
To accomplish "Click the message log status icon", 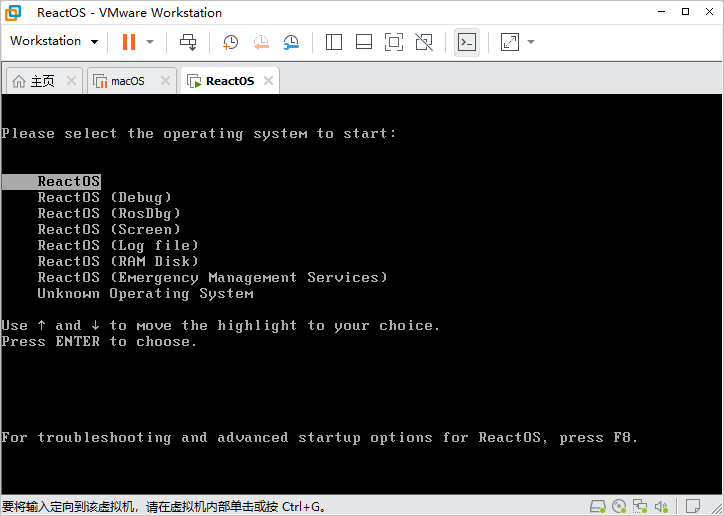I will (693, 506).
